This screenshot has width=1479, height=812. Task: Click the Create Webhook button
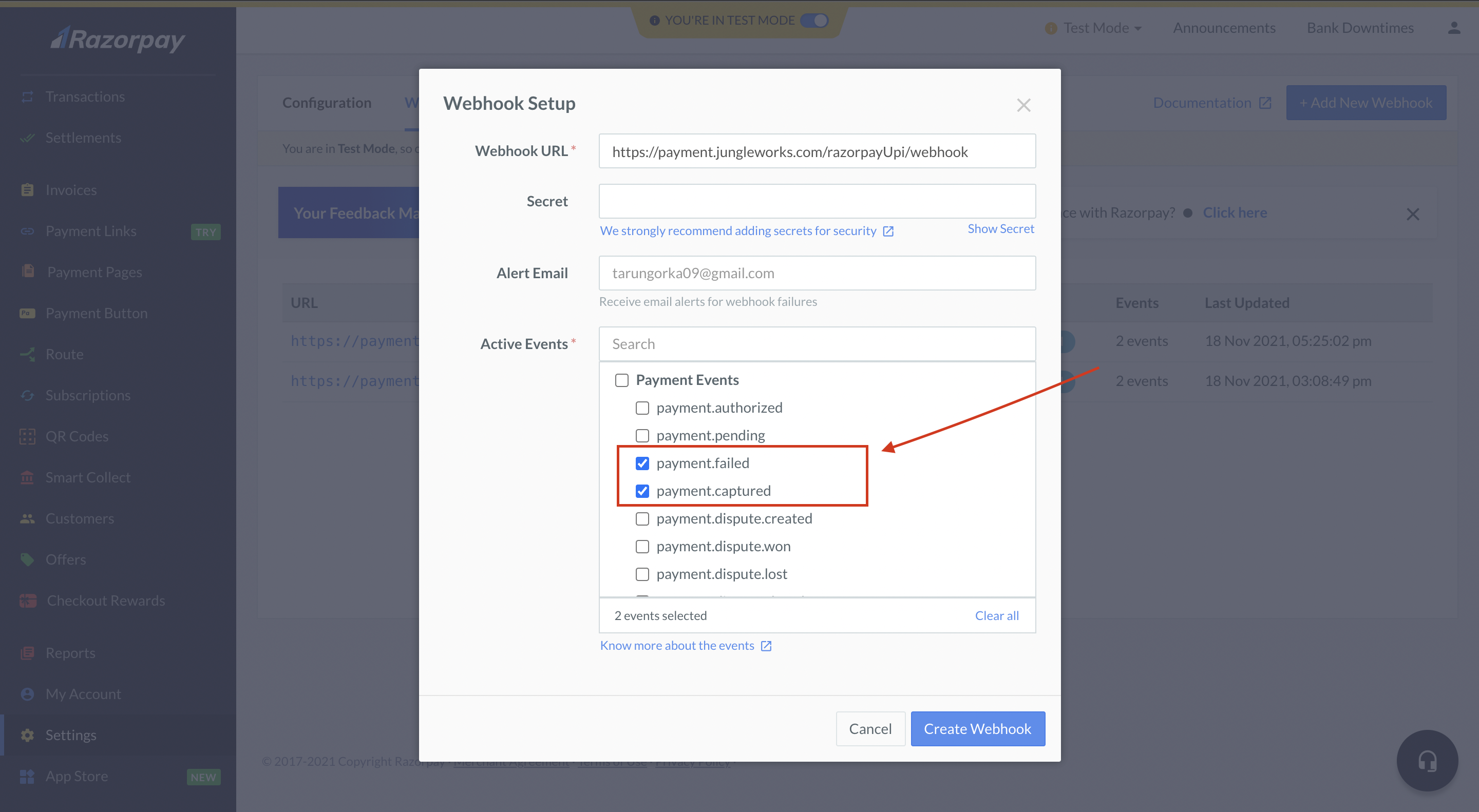tap(978, 729)
